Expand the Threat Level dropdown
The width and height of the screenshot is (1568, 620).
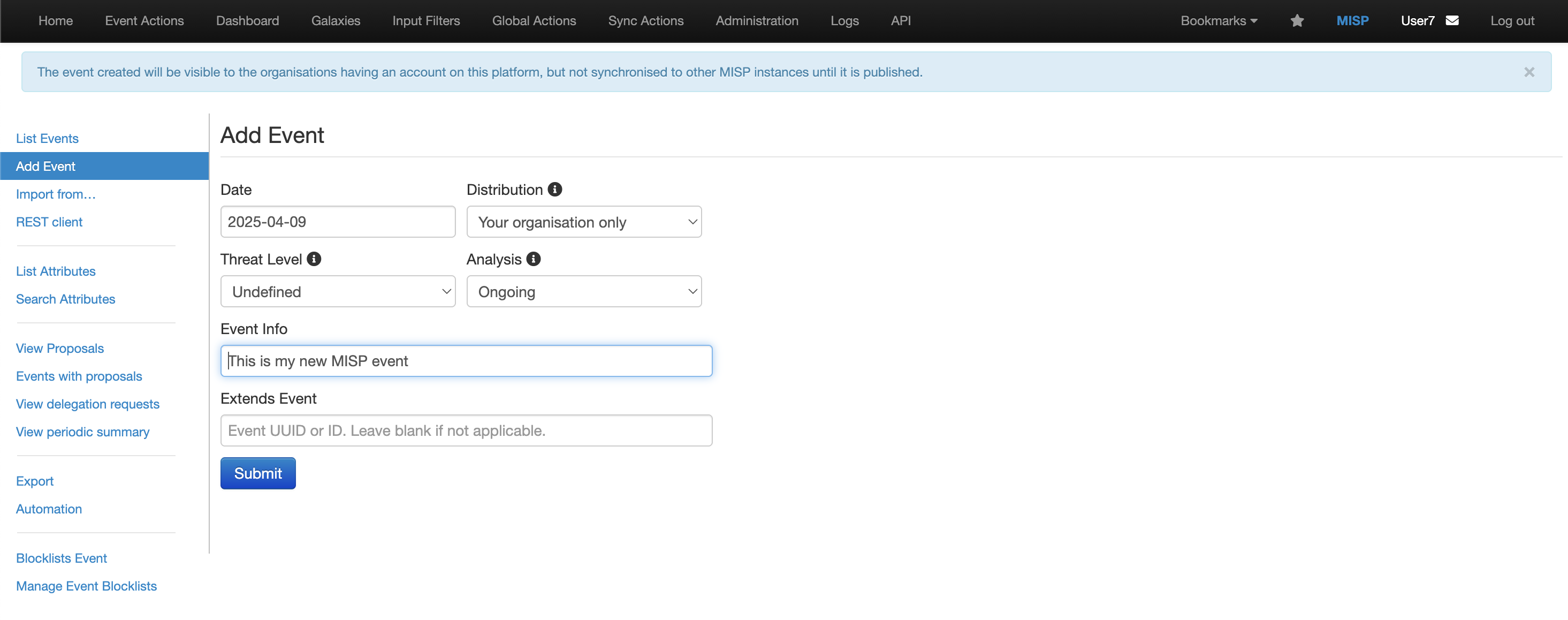337,292
